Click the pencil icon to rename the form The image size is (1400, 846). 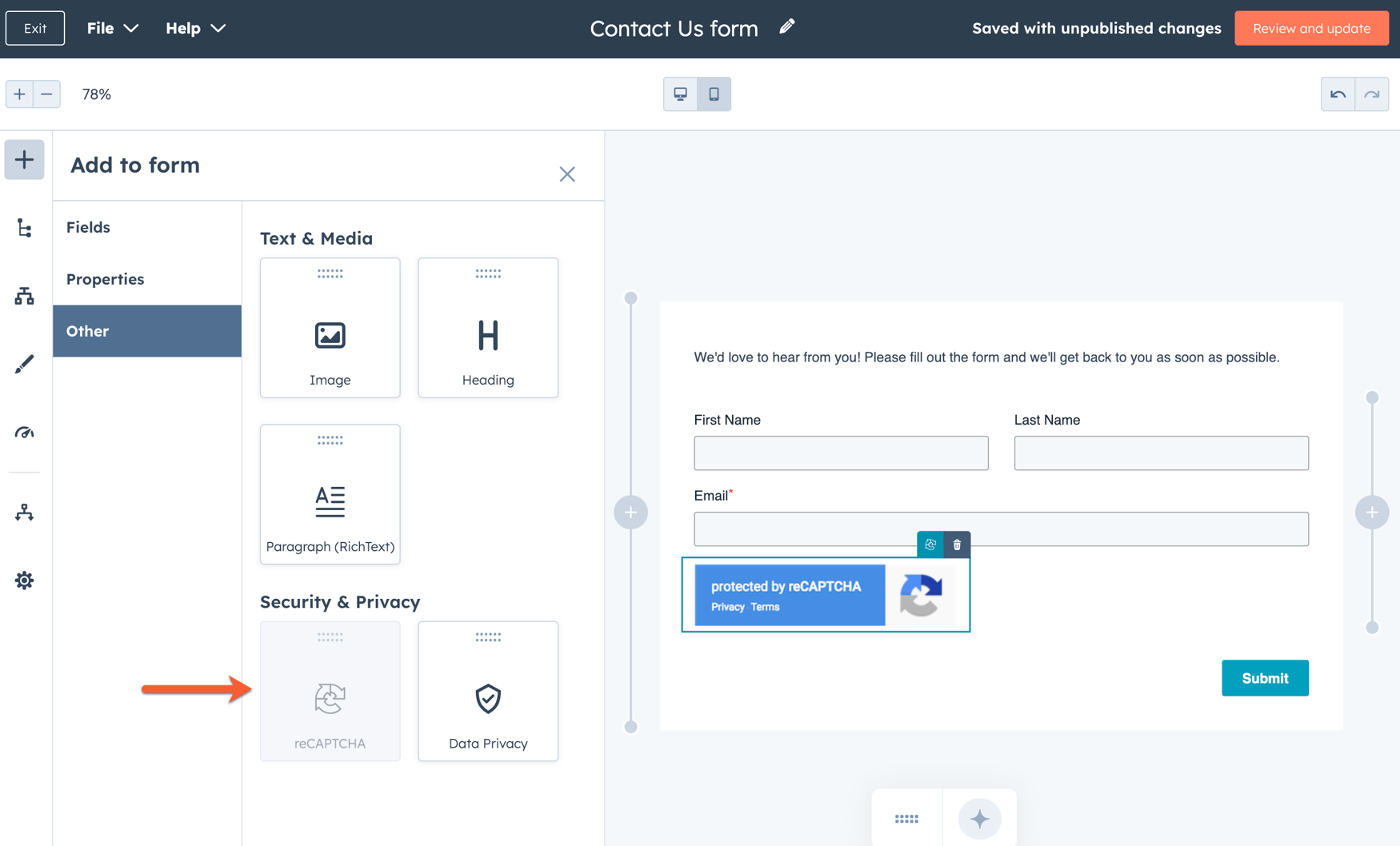coord(786,26)
